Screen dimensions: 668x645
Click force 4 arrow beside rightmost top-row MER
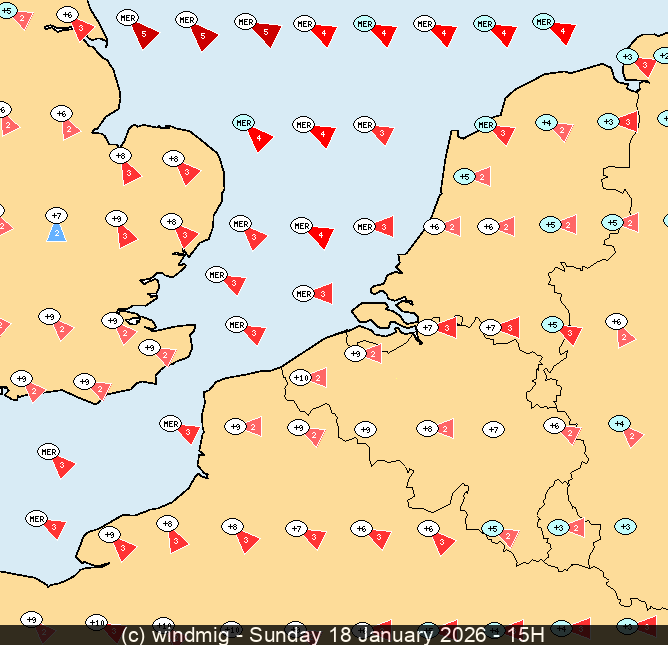[x=563, y=34]
